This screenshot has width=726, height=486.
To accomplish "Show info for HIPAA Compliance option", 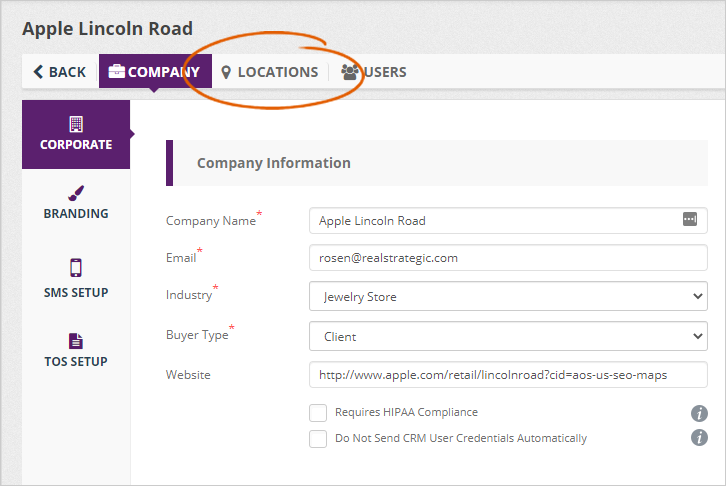I will point(700,413).
